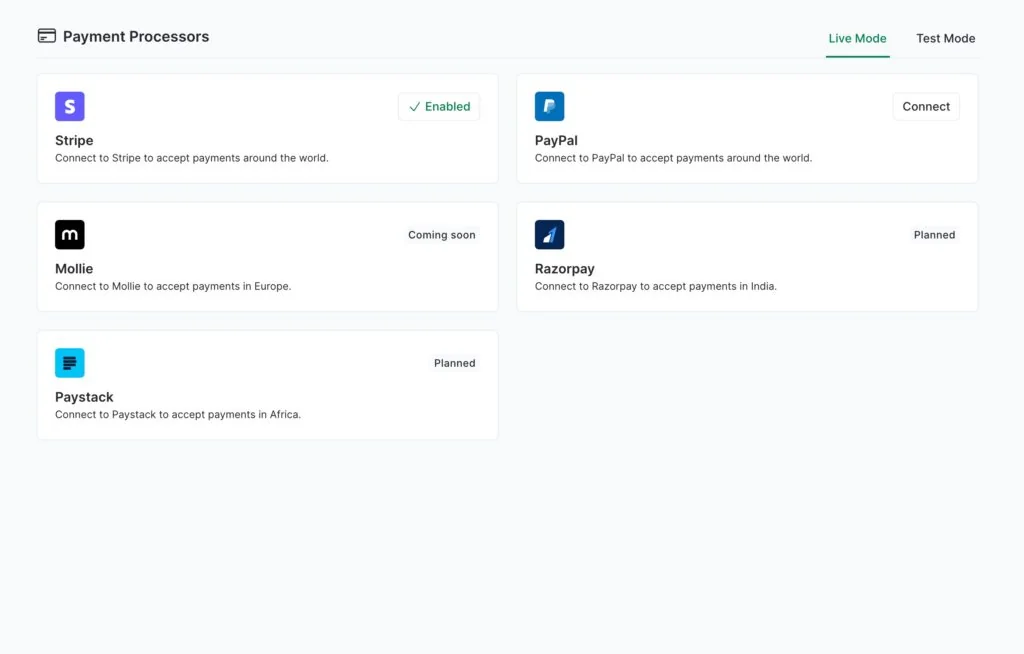Screen dimensions: 1024x654
Task: Select the PayPal processor card
Action: (747, 128)
